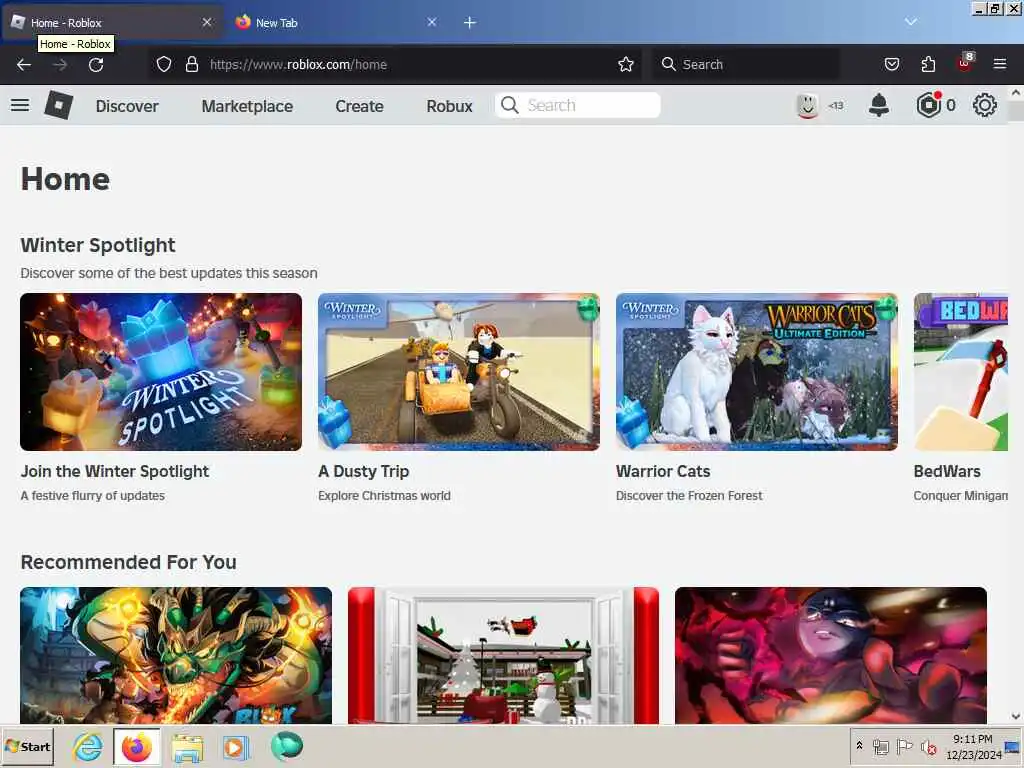The width and height of the screenshot is (1024, 768).
Task: Expand the list all tabs chevron
Action: click(x=910, y=22)
